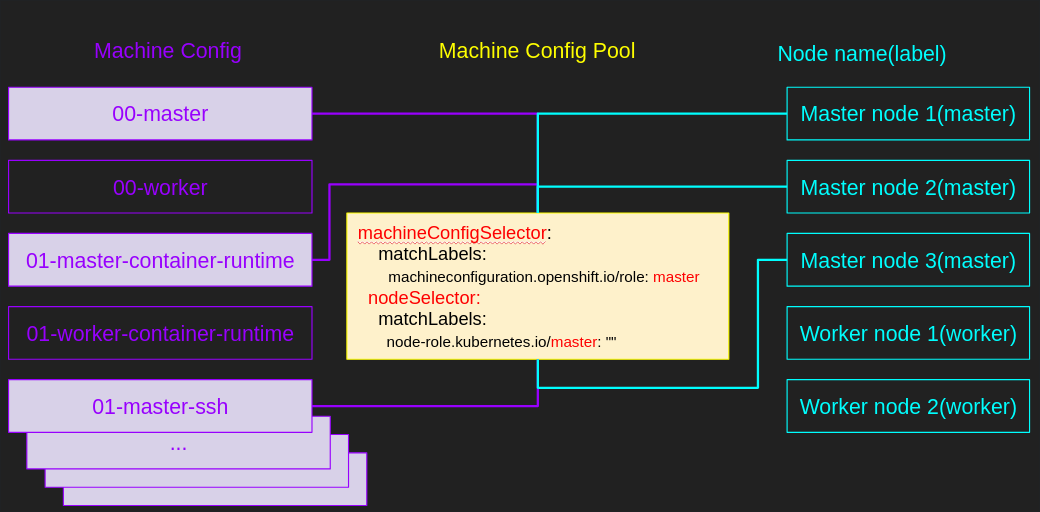The width and height of the screenshot is (1040, 512).
Task: Click the stacked box labeled with ellipsis
Action: pos(178,447)
